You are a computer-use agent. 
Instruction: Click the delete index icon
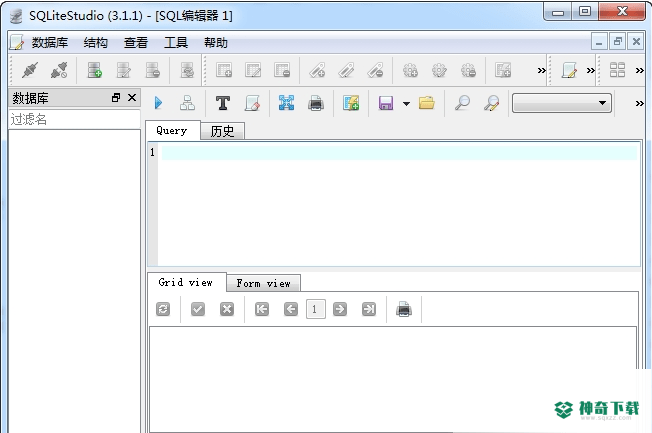[375, 70]
